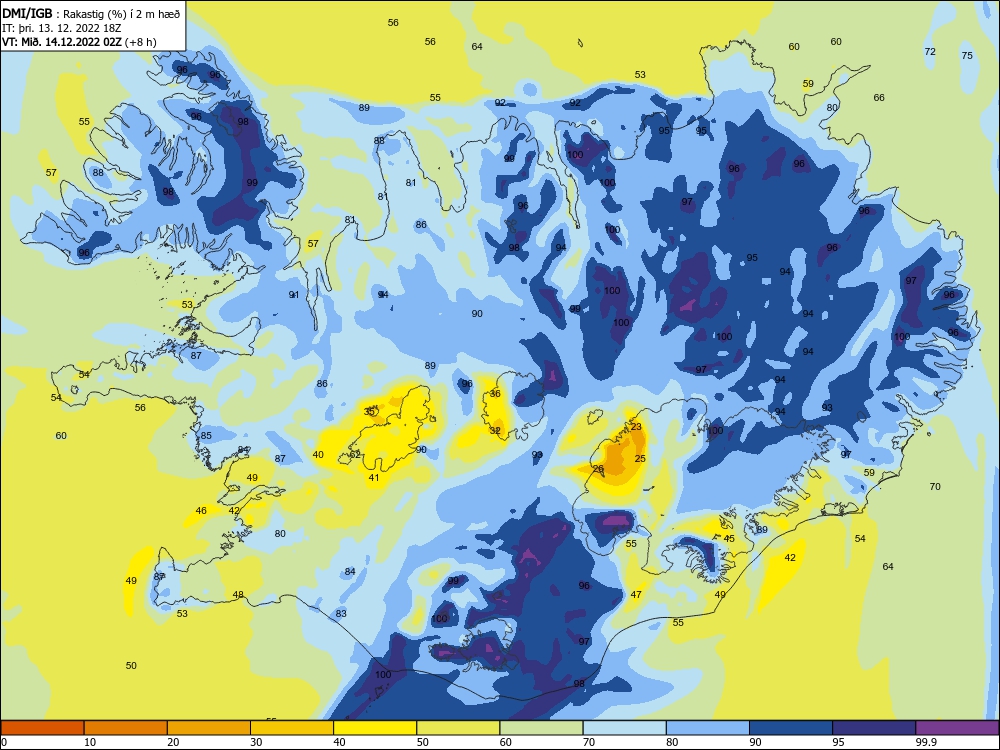Select the map value 72
The height and width of the screenshot is (750, 1000).
pos(930,52)
